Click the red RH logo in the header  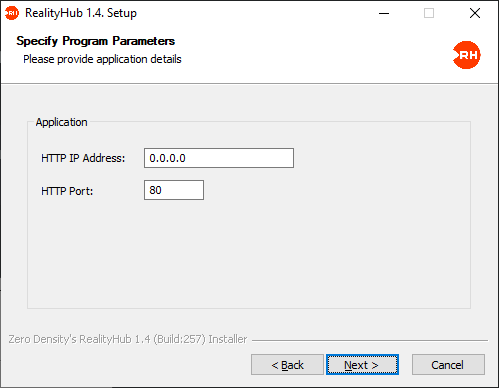click(467, 55)
